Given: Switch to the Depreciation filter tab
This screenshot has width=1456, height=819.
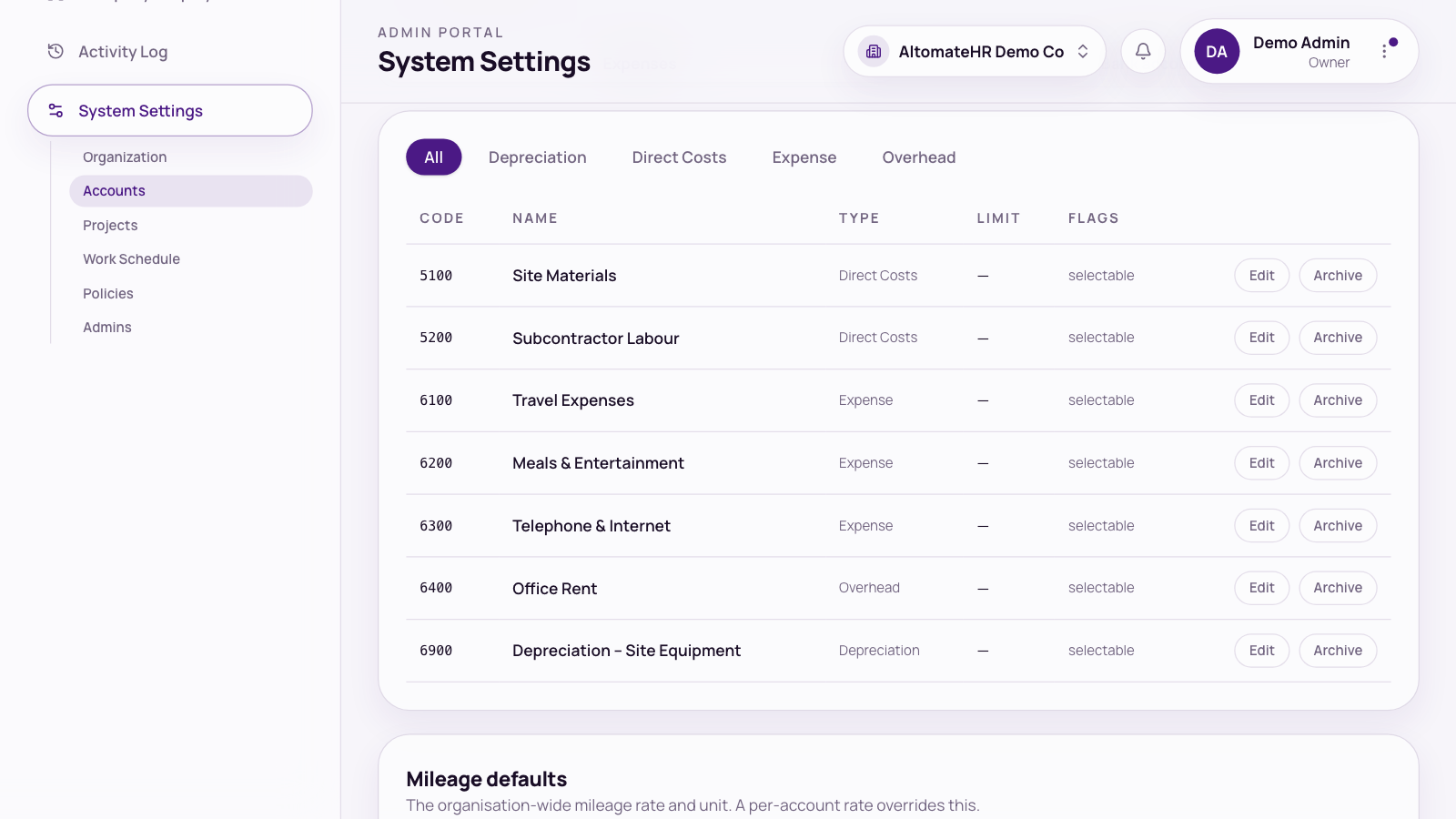Looking at the screenshot, I should click(538, 157).
